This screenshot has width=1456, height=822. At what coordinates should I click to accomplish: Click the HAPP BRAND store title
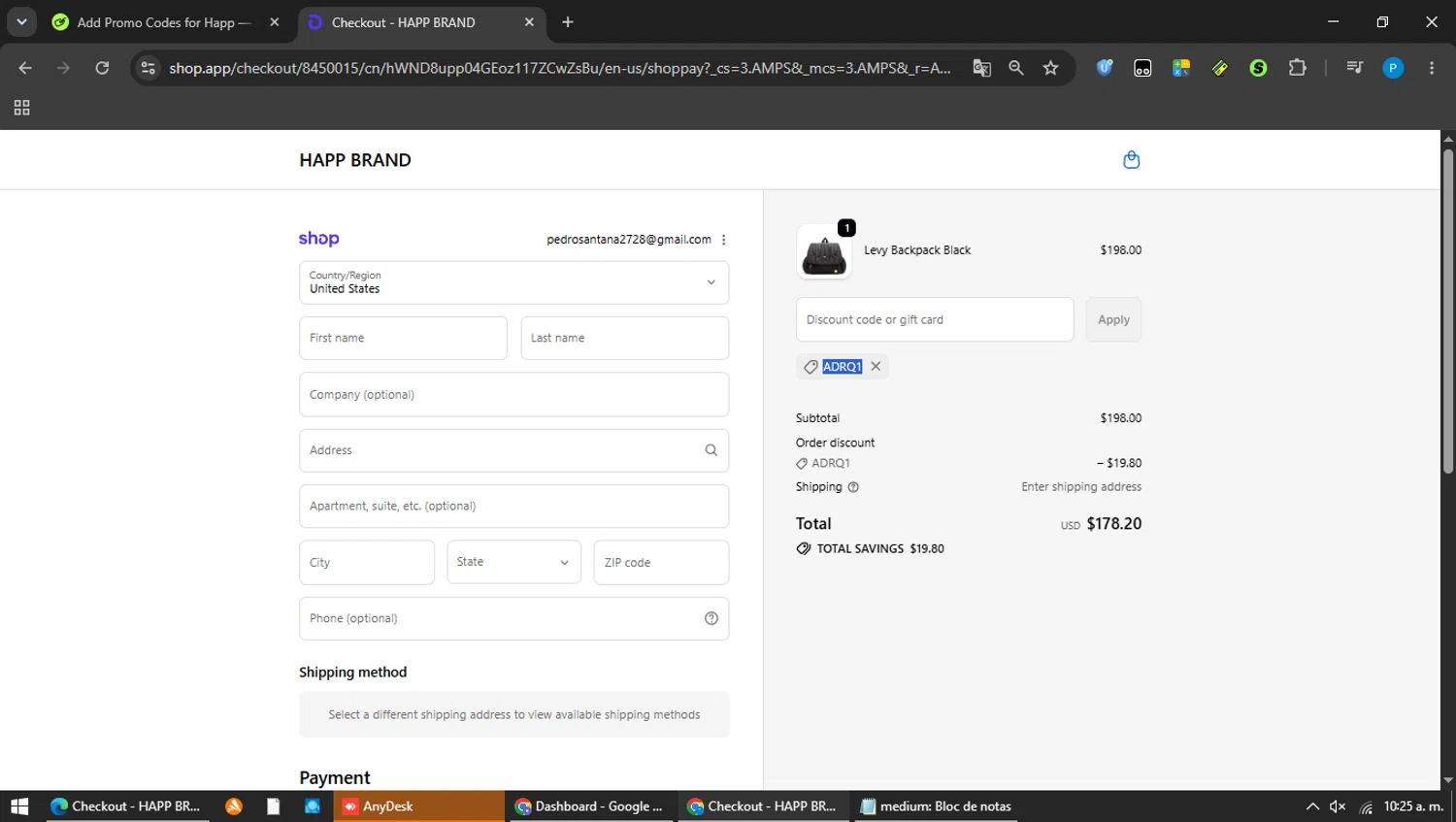355,160
